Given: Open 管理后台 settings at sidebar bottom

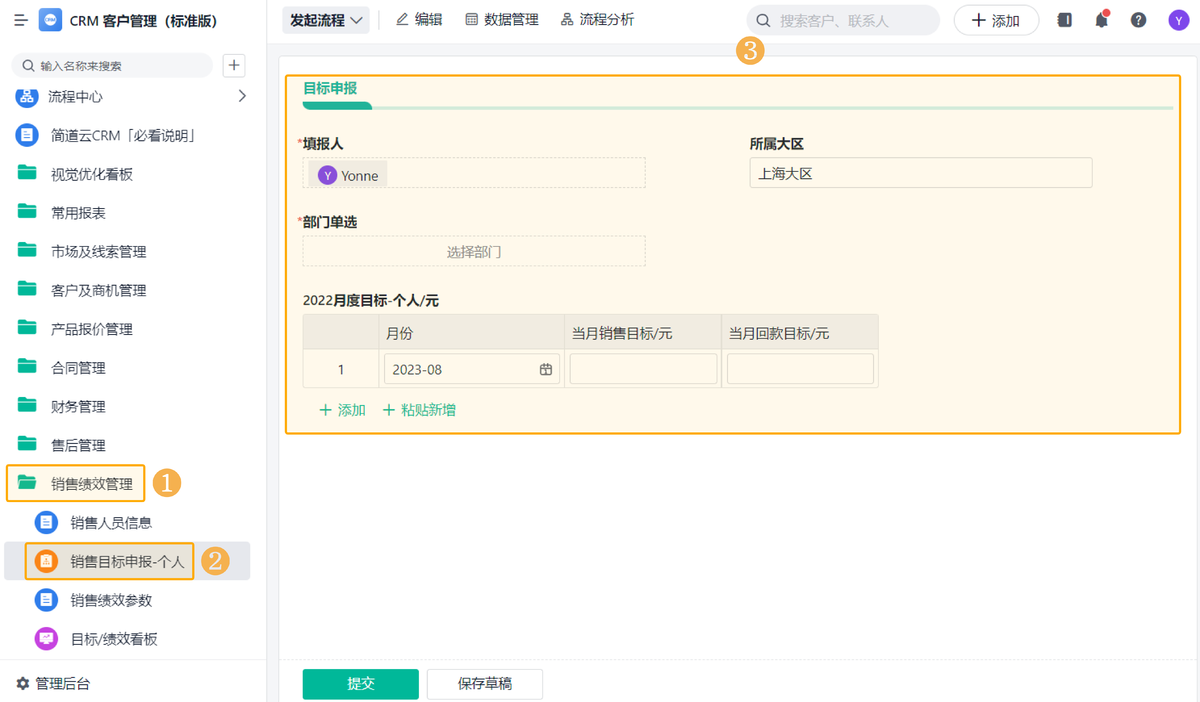Looking at the screenshot, I should [x=54, y=683].
